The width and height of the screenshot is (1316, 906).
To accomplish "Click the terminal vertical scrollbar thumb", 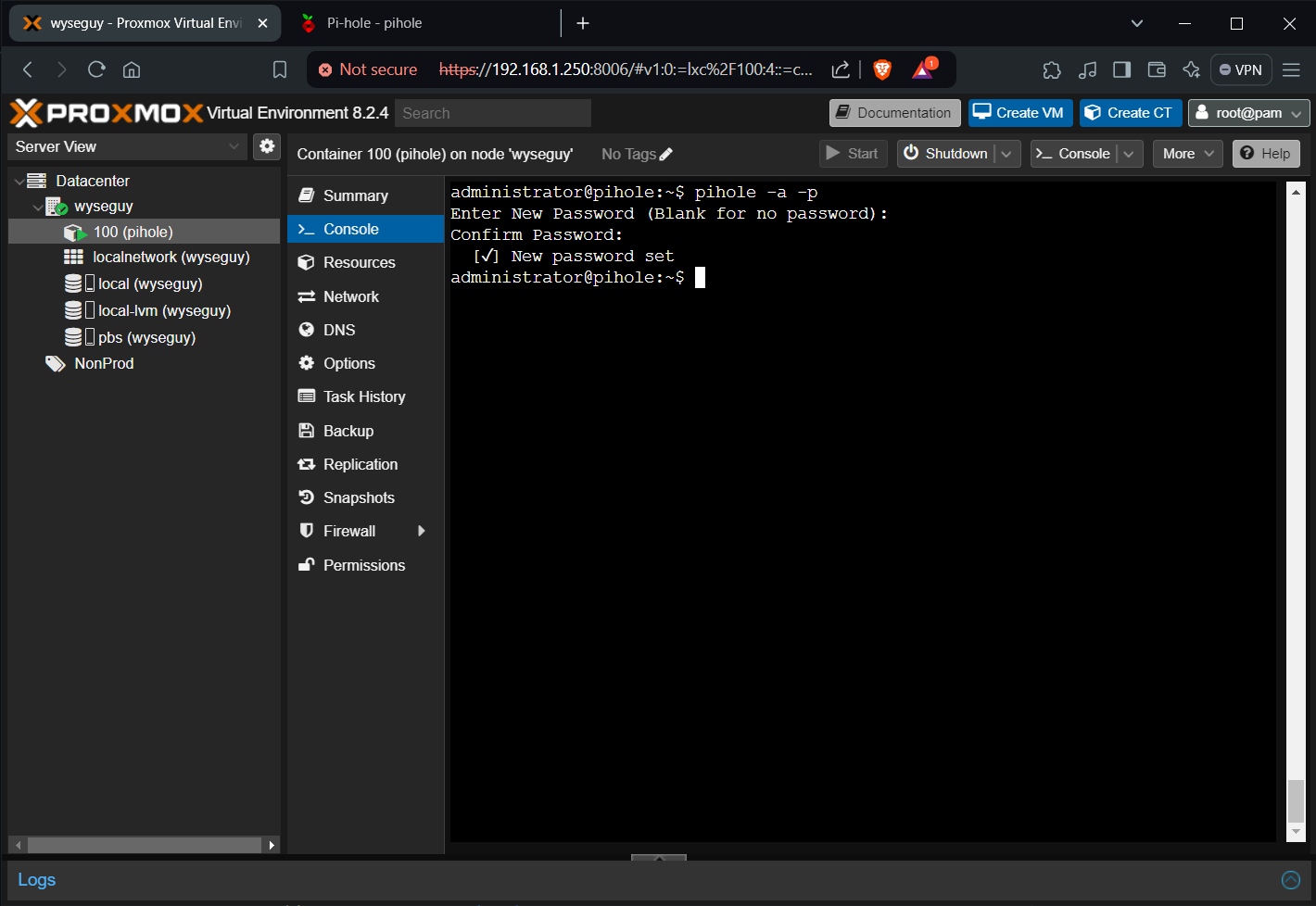I will (x=1296, y=800).
